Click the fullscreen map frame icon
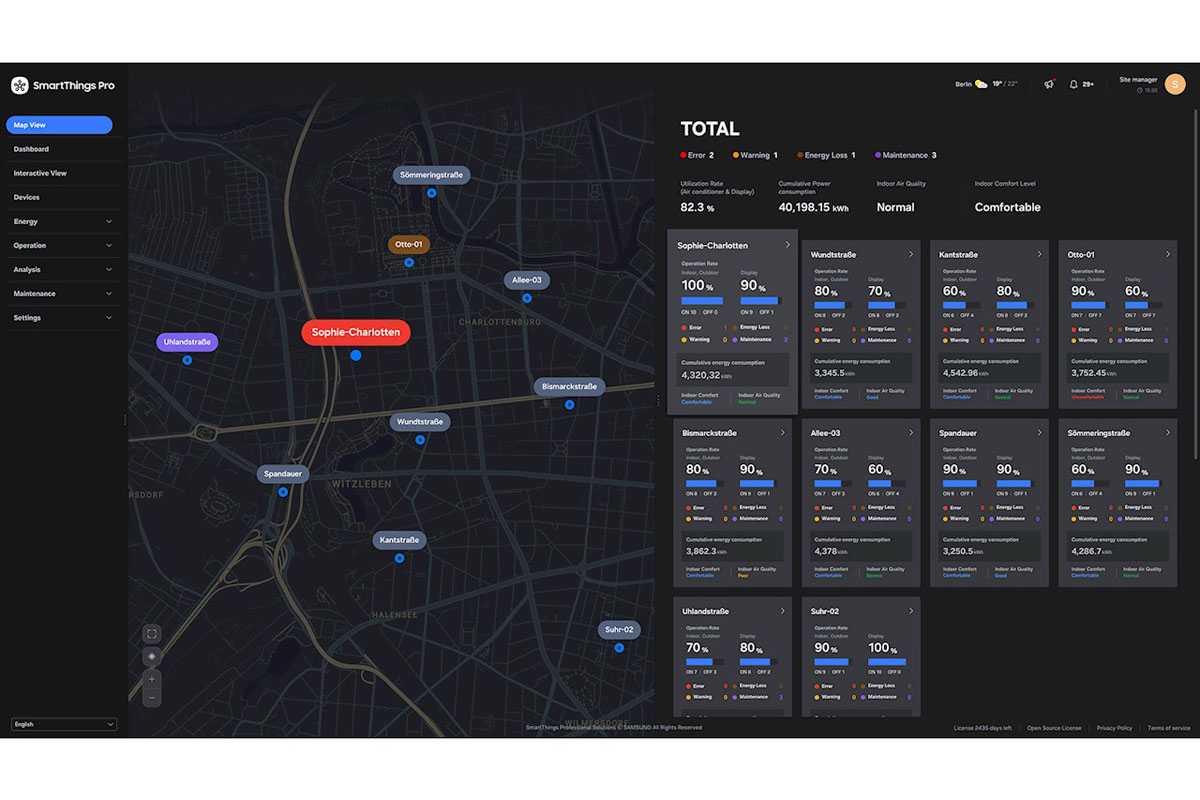The image size is (1200, 800). click(152, 634)
